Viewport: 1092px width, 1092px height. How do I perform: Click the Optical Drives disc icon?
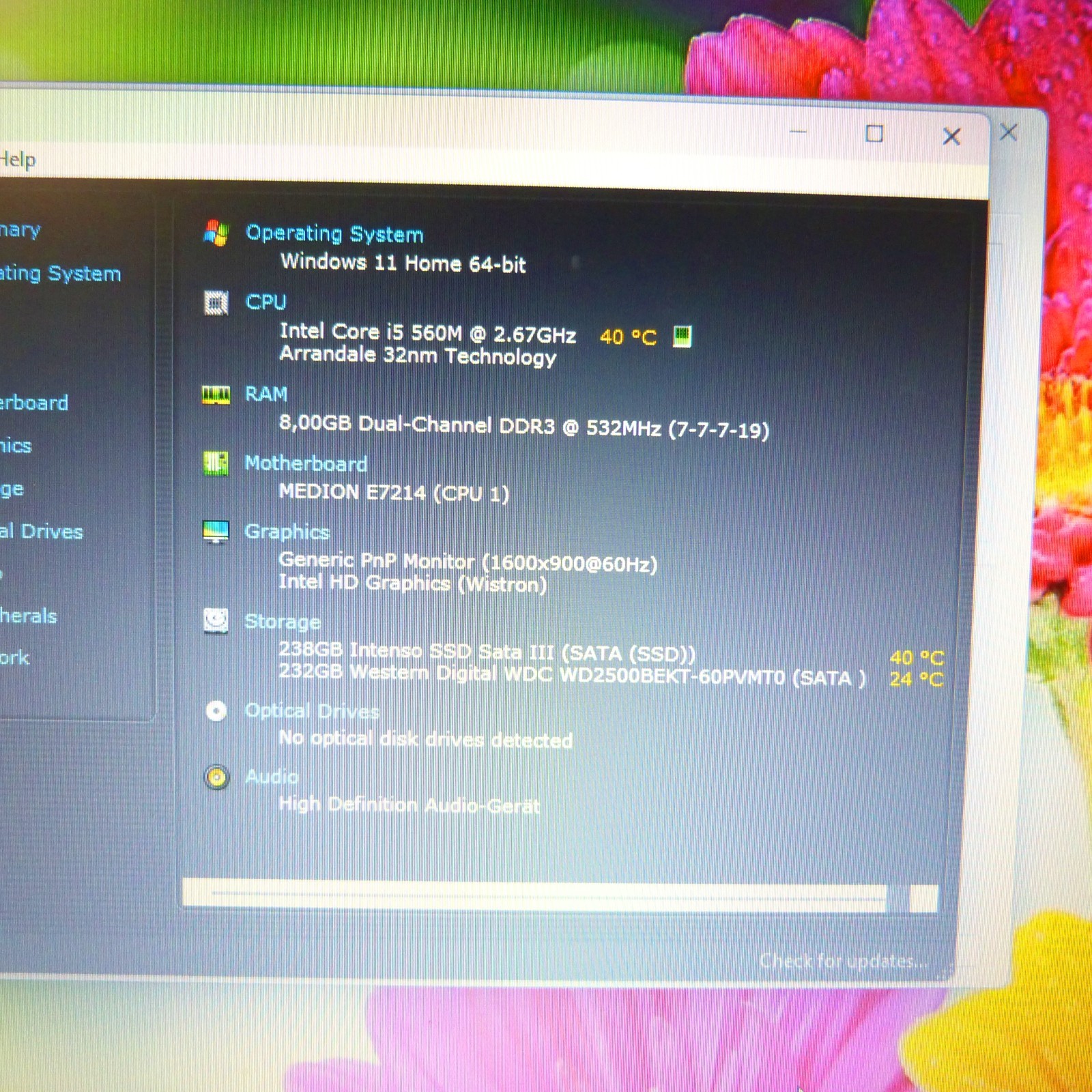point(216,712)
